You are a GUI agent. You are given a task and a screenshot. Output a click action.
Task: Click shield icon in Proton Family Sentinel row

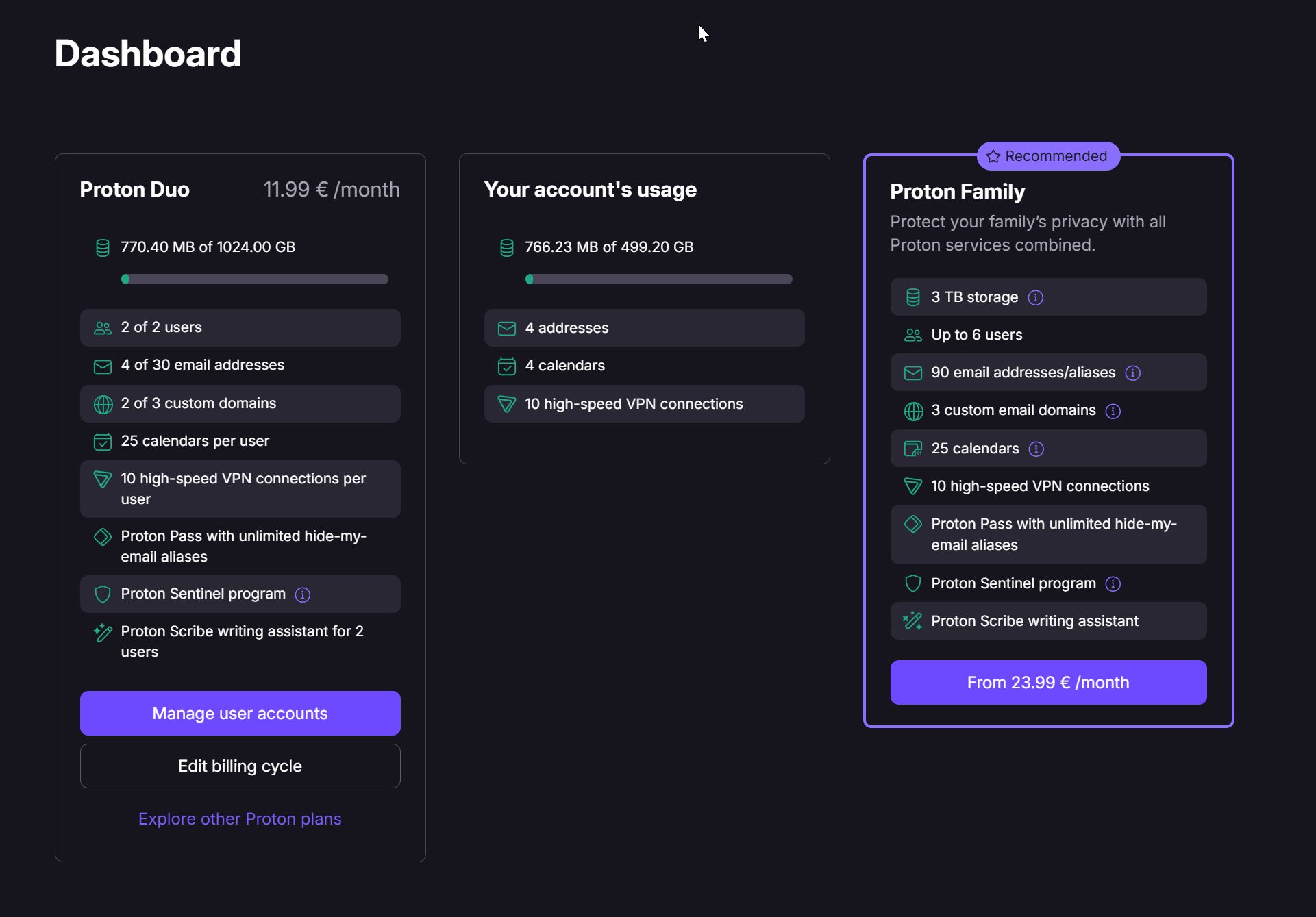(x=913, y=584)
